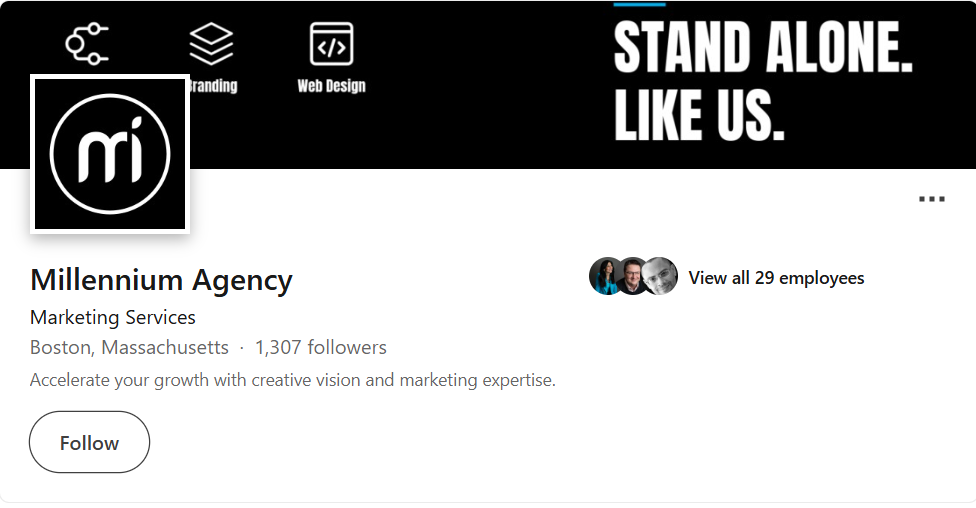The width and height of the screenshot is (976, 508).
Task: Click the third grayscale employee avatar
Action: coord(660,277)
